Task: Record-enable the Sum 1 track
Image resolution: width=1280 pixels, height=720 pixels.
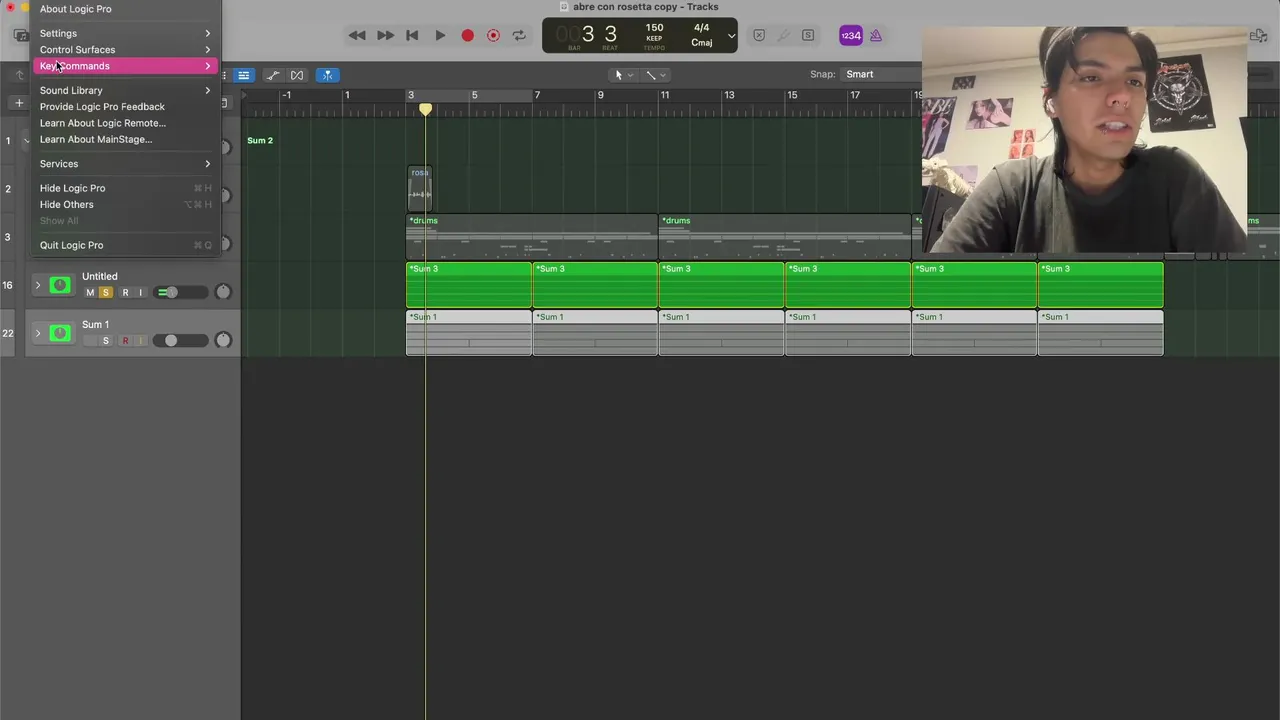Action: 125,341
